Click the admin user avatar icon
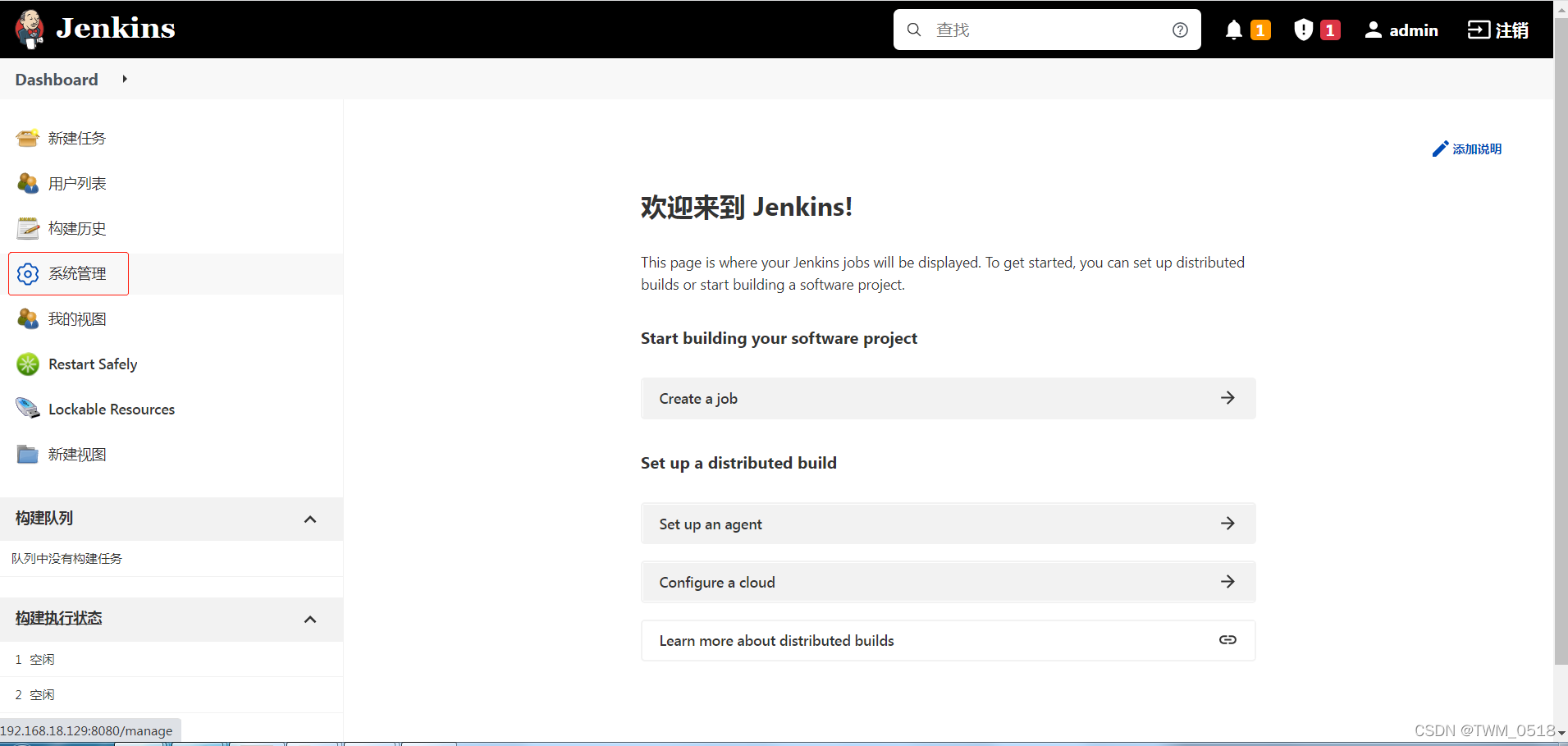The height and width of the screenshot is (746, 1568). coord(1373,30)
